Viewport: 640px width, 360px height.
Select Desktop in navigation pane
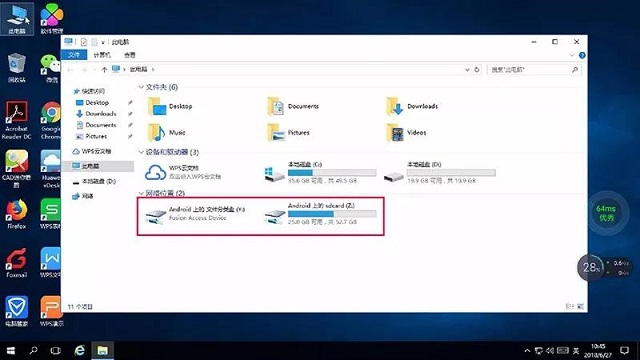[x=93, y=102]
